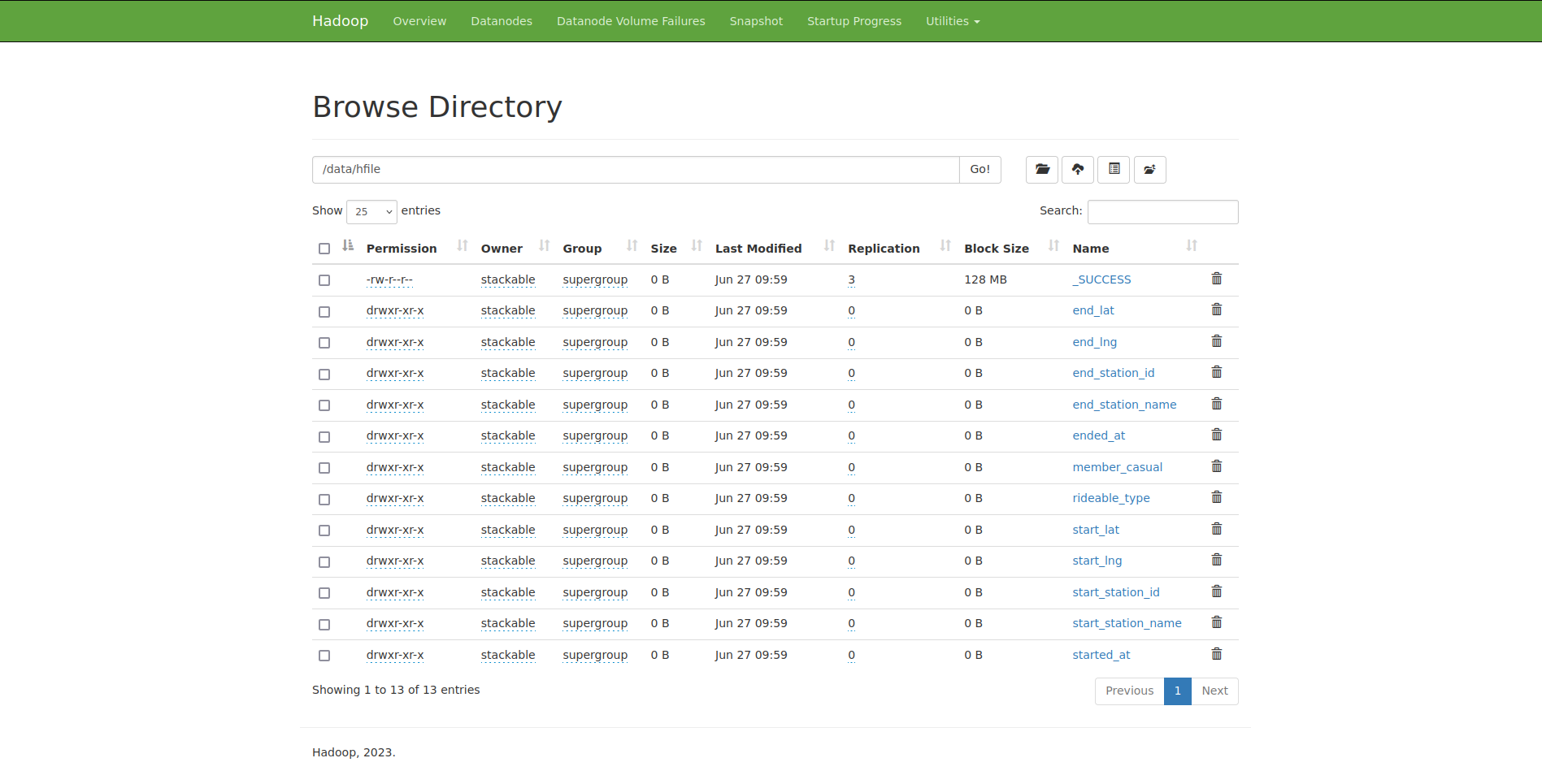Click the trash icon for started_at
1542x784 pixels.
(x=1217, y=653)
